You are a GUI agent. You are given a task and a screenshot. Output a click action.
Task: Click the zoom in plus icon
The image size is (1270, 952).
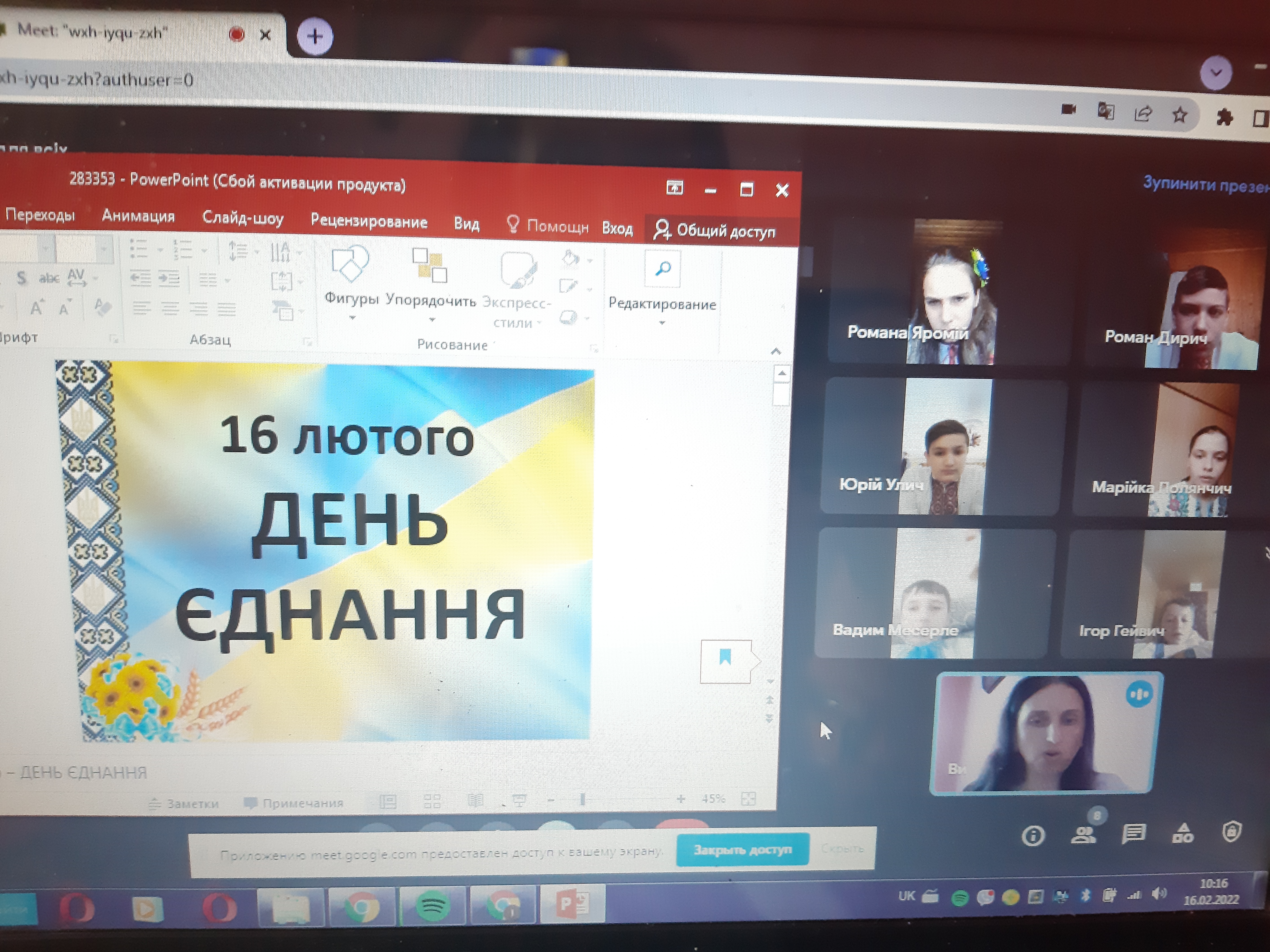coord(681,798)
